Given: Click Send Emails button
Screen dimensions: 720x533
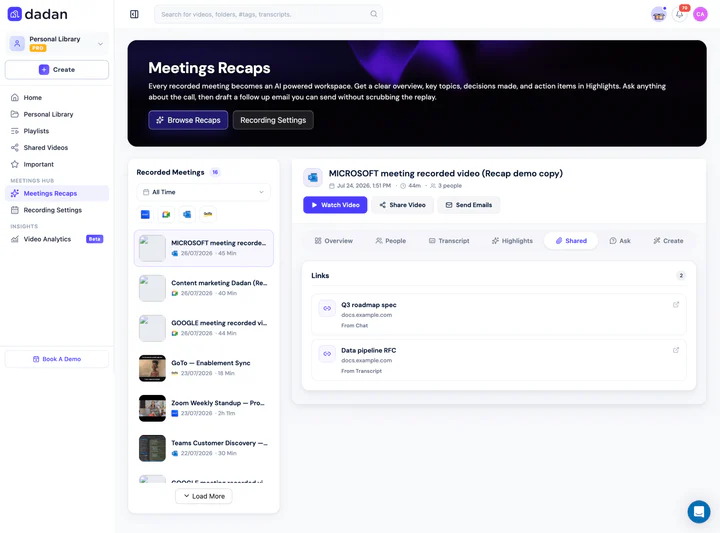Looking at the screenshot, I should (468, 205).
